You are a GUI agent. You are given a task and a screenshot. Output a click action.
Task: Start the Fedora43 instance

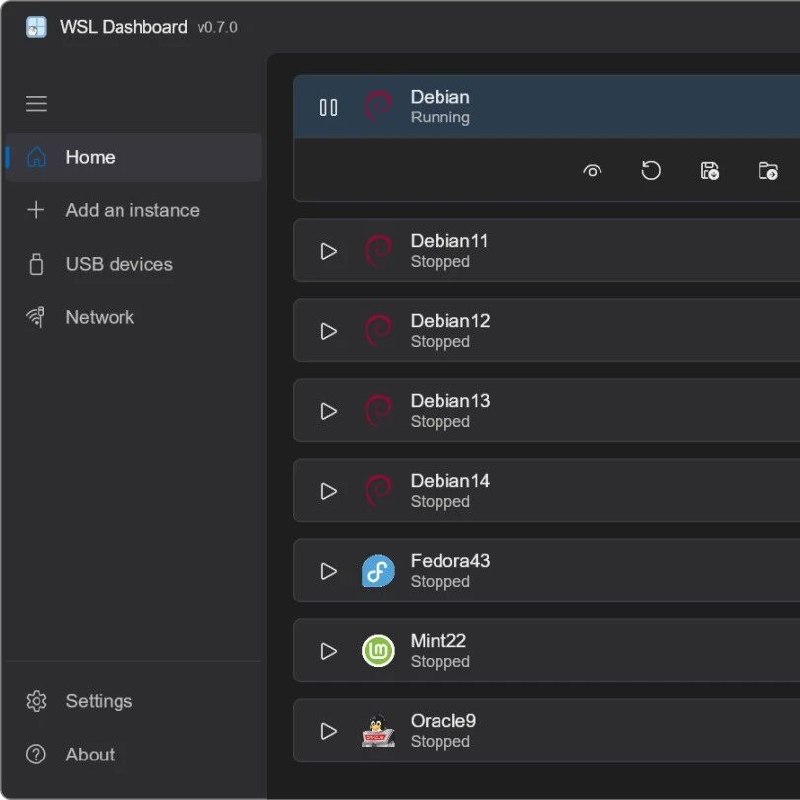click(x=328, y=571)
